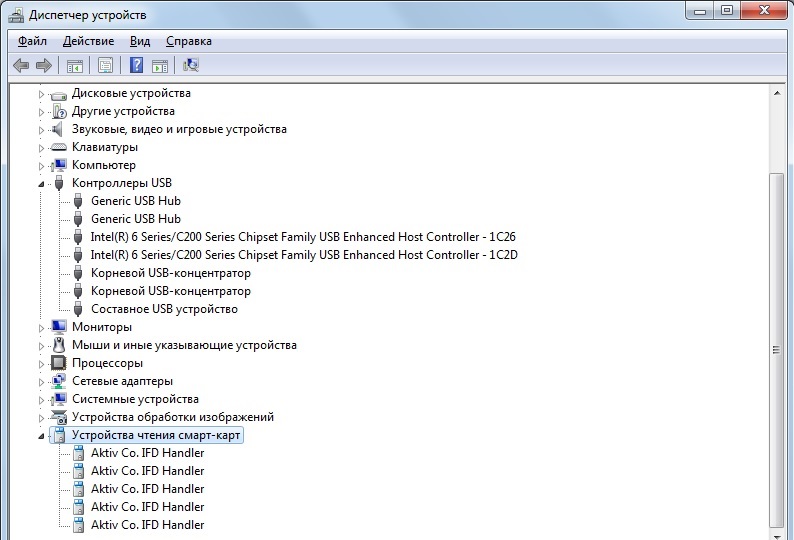Screen dimensions: 794x540
Task: Scan for hardware changes toolbar icon
Action: click(191, 66)
